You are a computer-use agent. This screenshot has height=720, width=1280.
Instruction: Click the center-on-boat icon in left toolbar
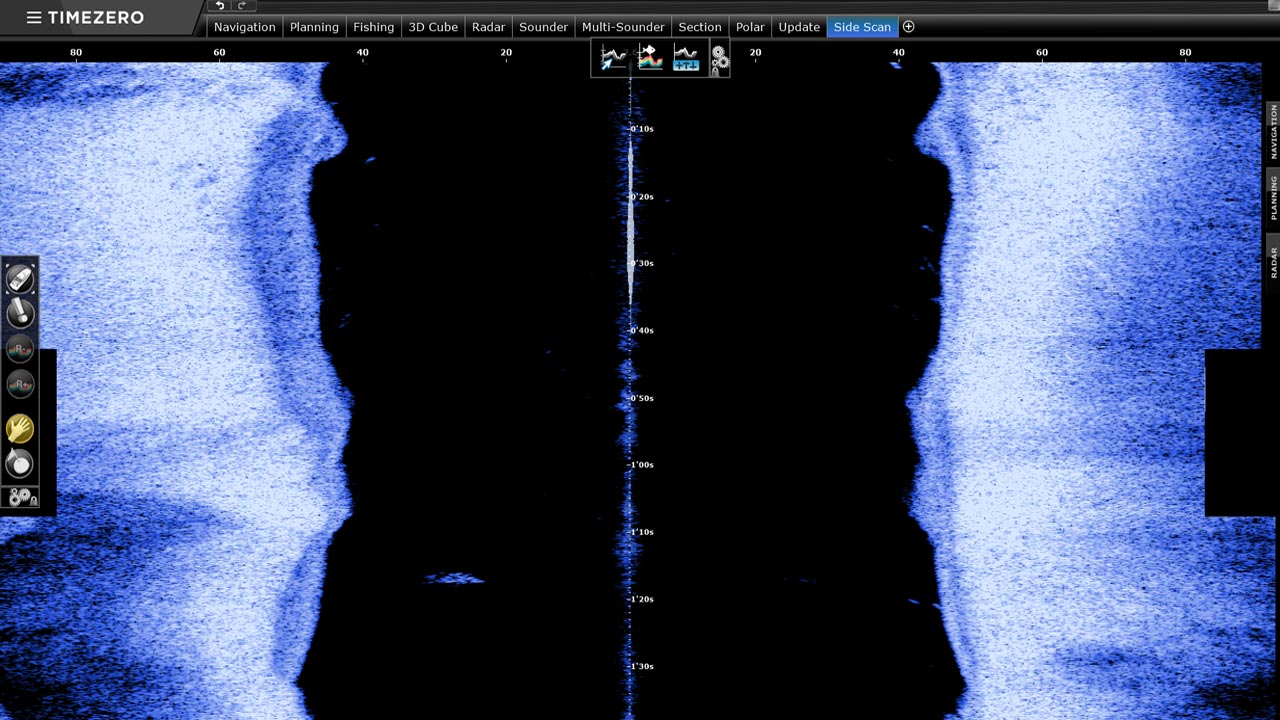pos(20,279)
